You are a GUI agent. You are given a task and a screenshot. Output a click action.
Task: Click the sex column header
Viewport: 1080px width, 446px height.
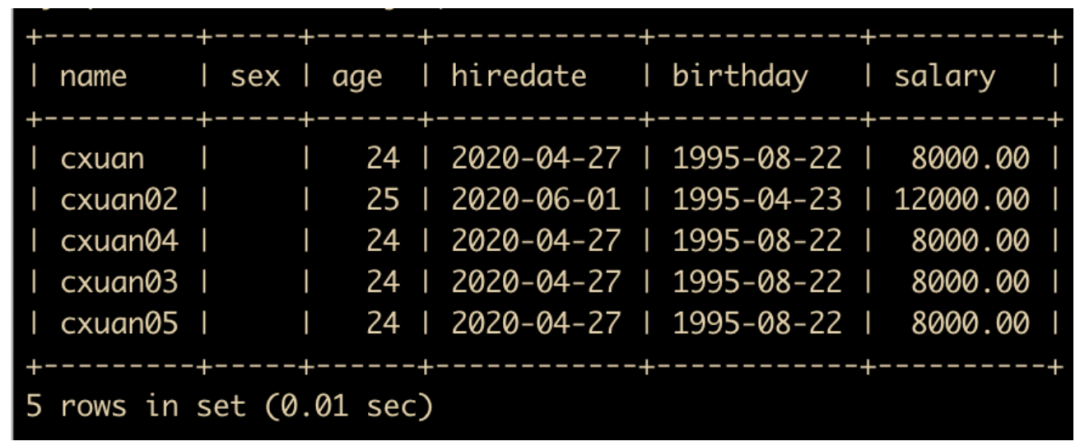pos(255,76)
